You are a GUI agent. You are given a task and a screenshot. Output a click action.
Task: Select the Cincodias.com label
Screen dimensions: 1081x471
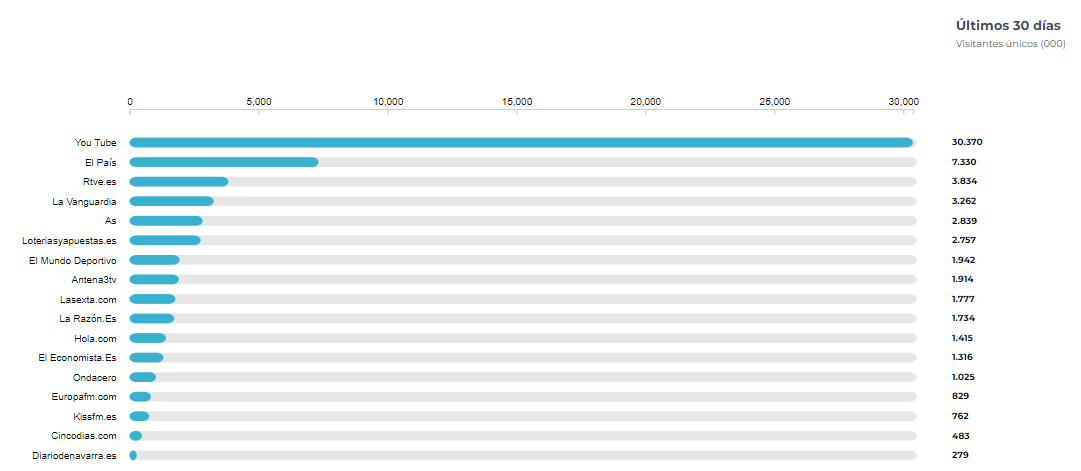[x=84, y=436]
